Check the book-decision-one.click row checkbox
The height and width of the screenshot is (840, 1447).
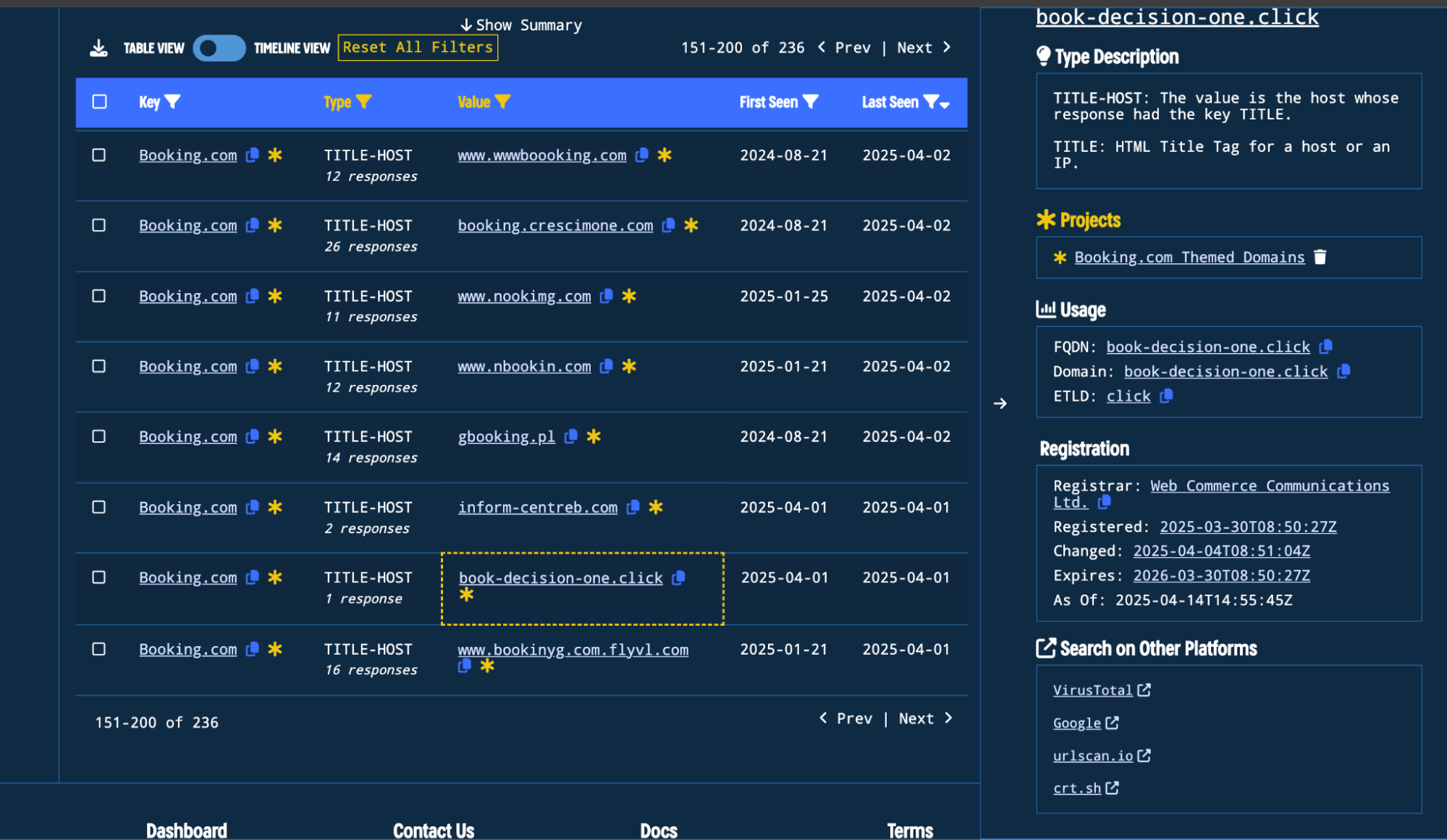[99, 577]
